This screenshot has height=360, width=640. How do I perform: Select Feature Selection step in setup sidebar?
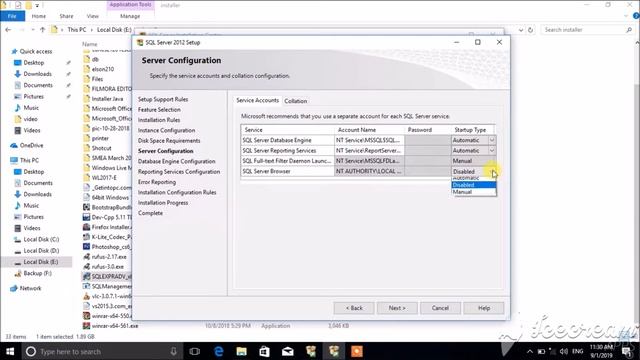coord(159,109)
